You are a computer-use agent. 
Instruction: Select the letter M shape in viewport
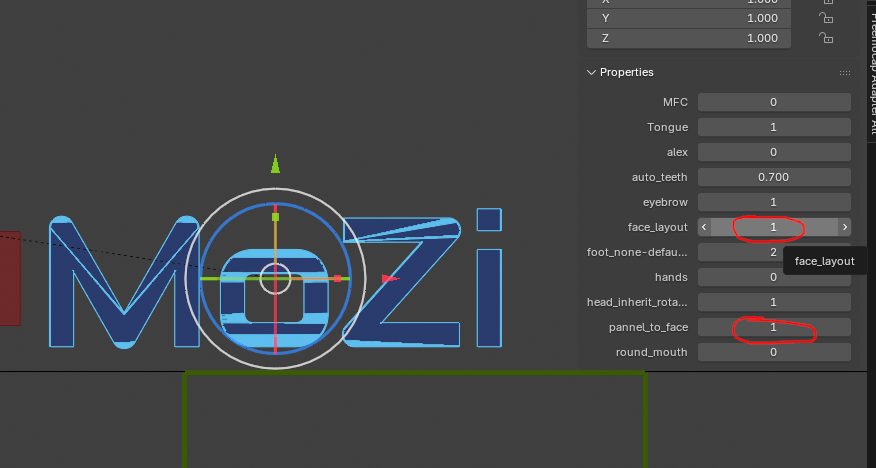click(x=124, y=285)
